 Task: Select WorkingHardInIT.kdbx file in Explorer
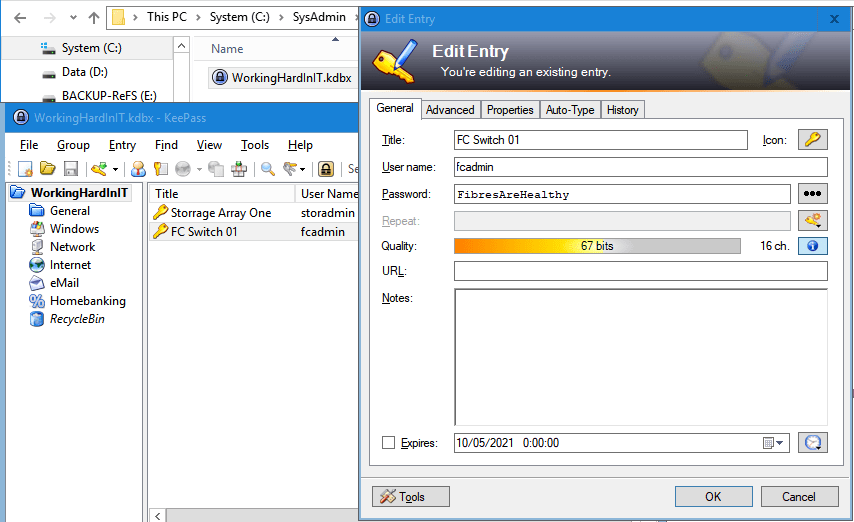click(x=282, y=78)
